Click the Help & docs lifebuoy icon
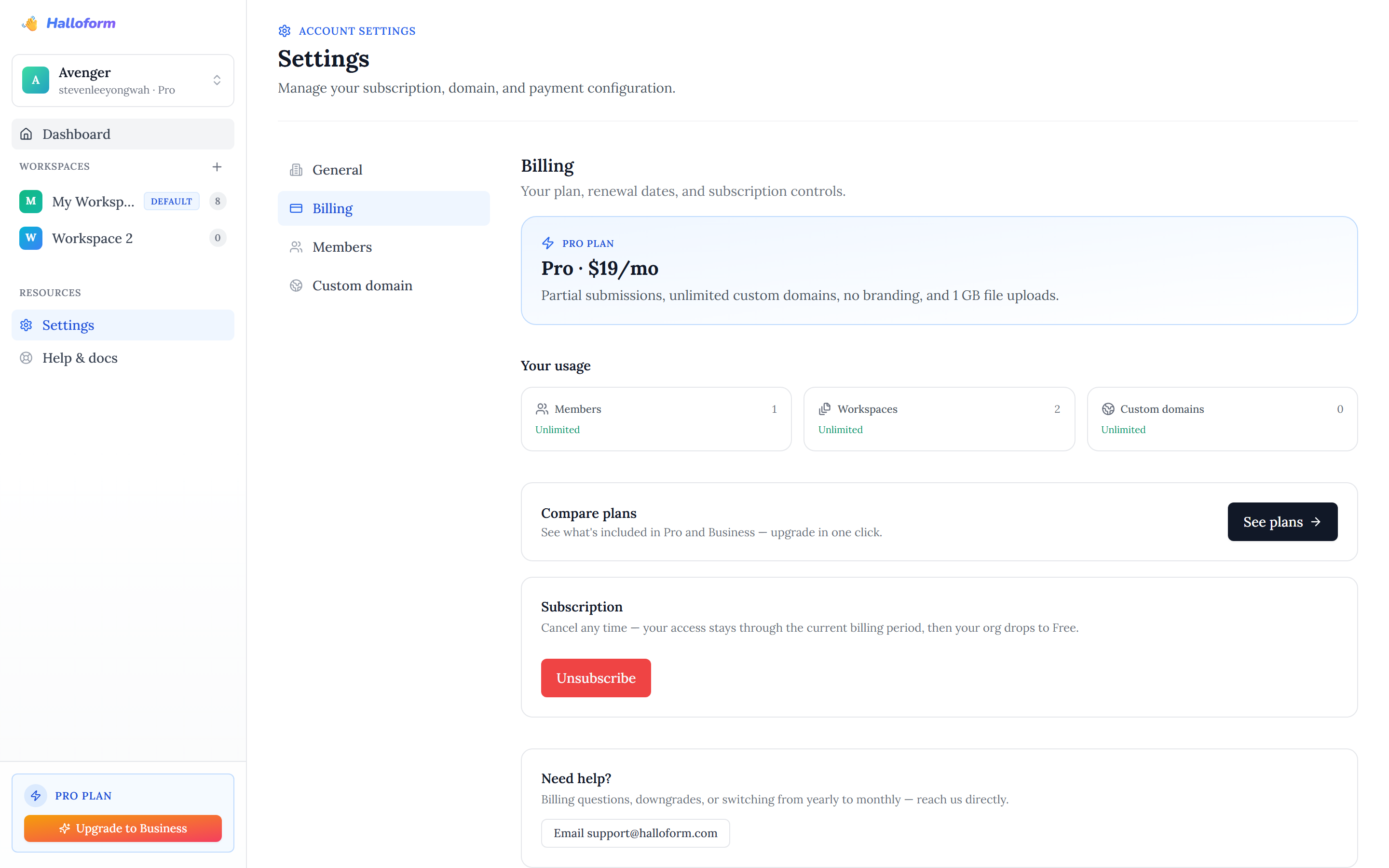This screenshot has width=1389, height=868. point(27,358)
